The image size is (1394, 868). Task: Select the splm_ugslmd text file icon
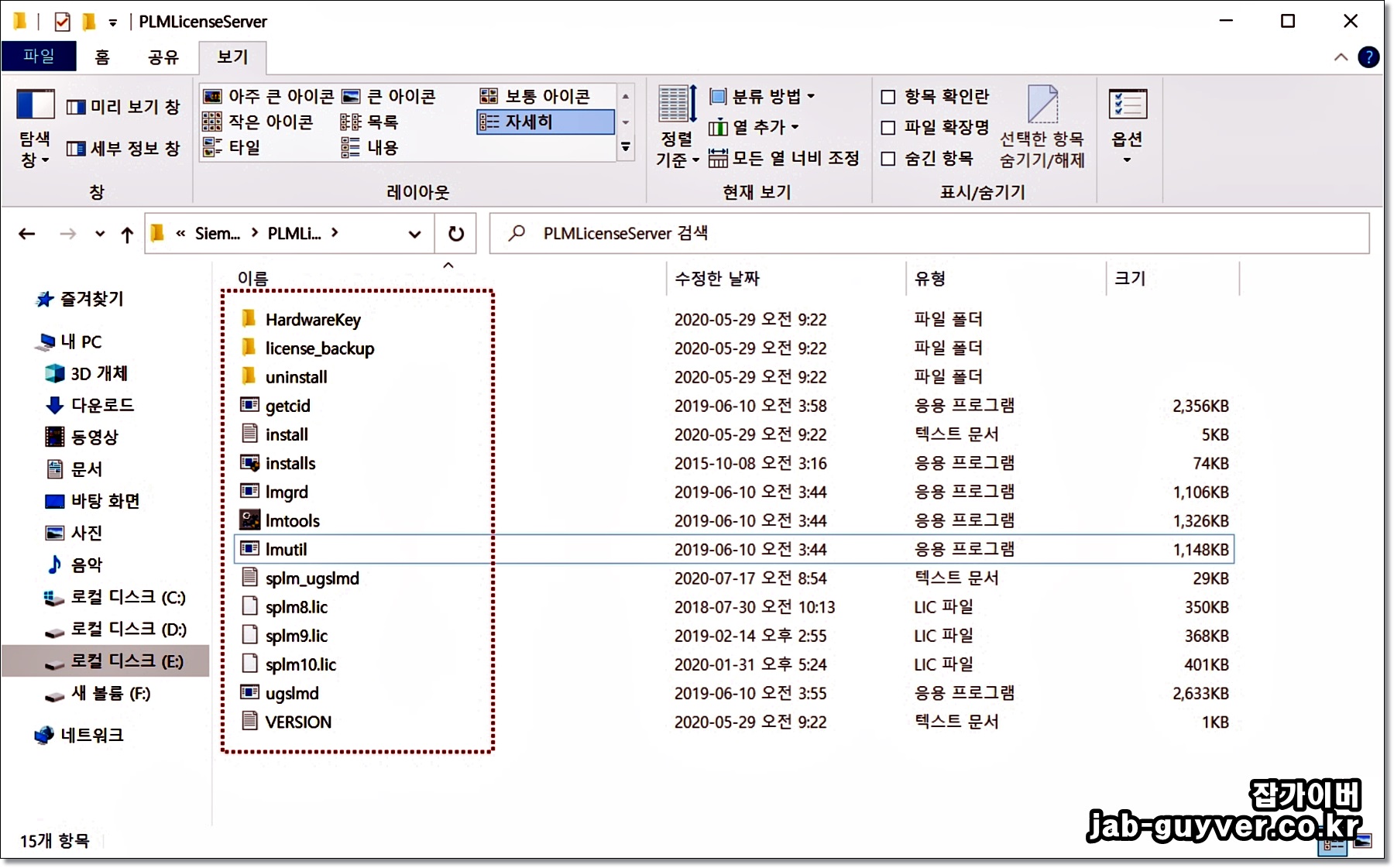pyautogui.click(x=249, y=577)
